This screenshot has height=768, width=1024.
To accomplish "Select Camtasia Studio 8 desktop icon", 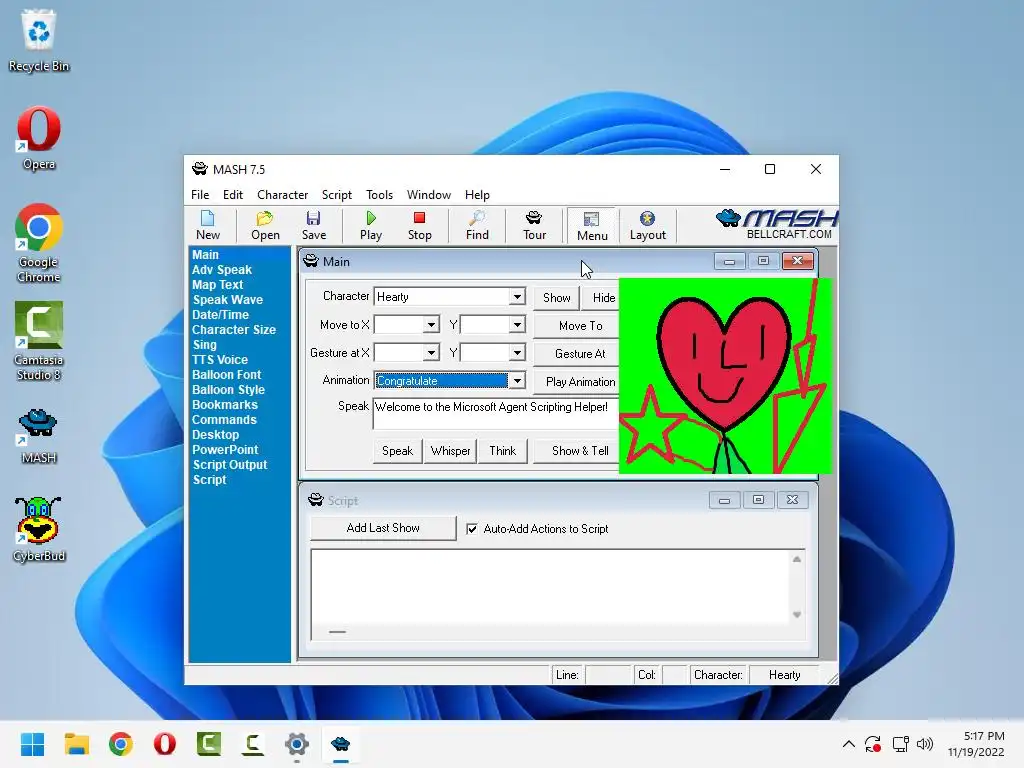I will pos(39,341).
